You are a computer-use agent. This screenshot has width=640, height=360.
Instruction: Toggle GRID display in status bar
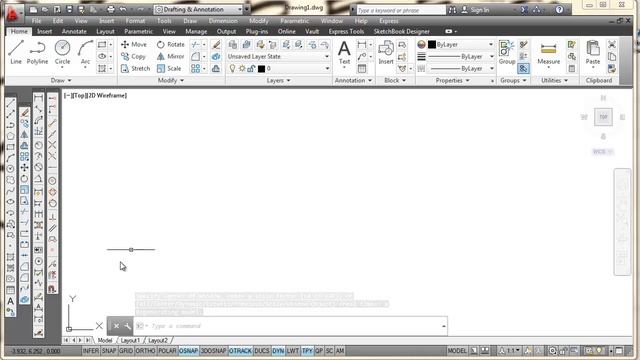[126, 351]
